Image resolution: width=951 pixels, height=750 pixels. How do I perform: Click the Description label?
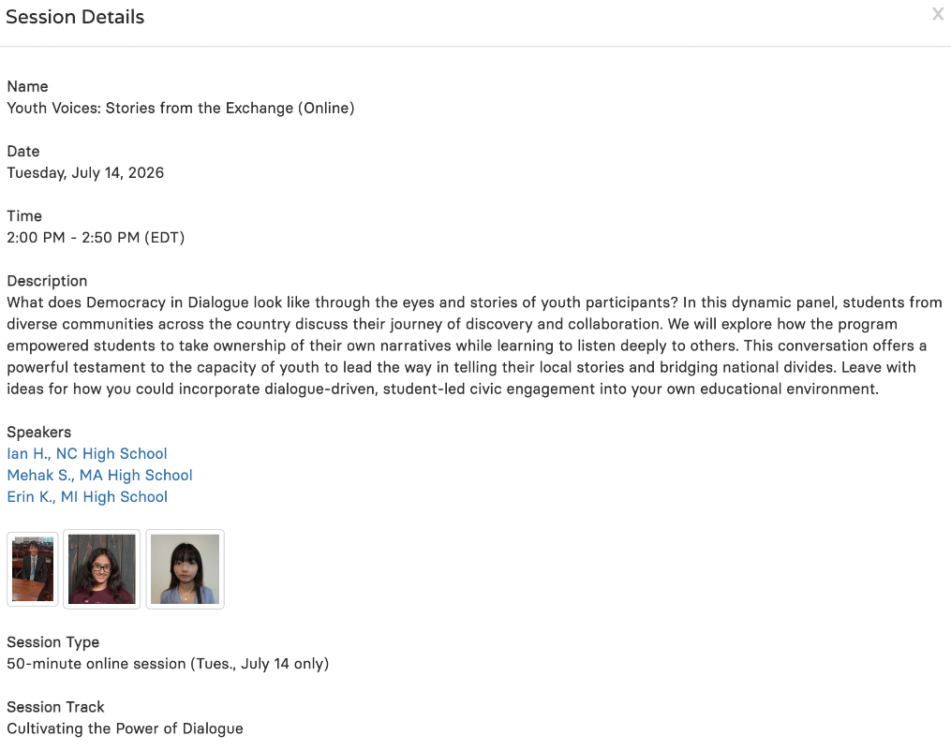coord(47,281)
